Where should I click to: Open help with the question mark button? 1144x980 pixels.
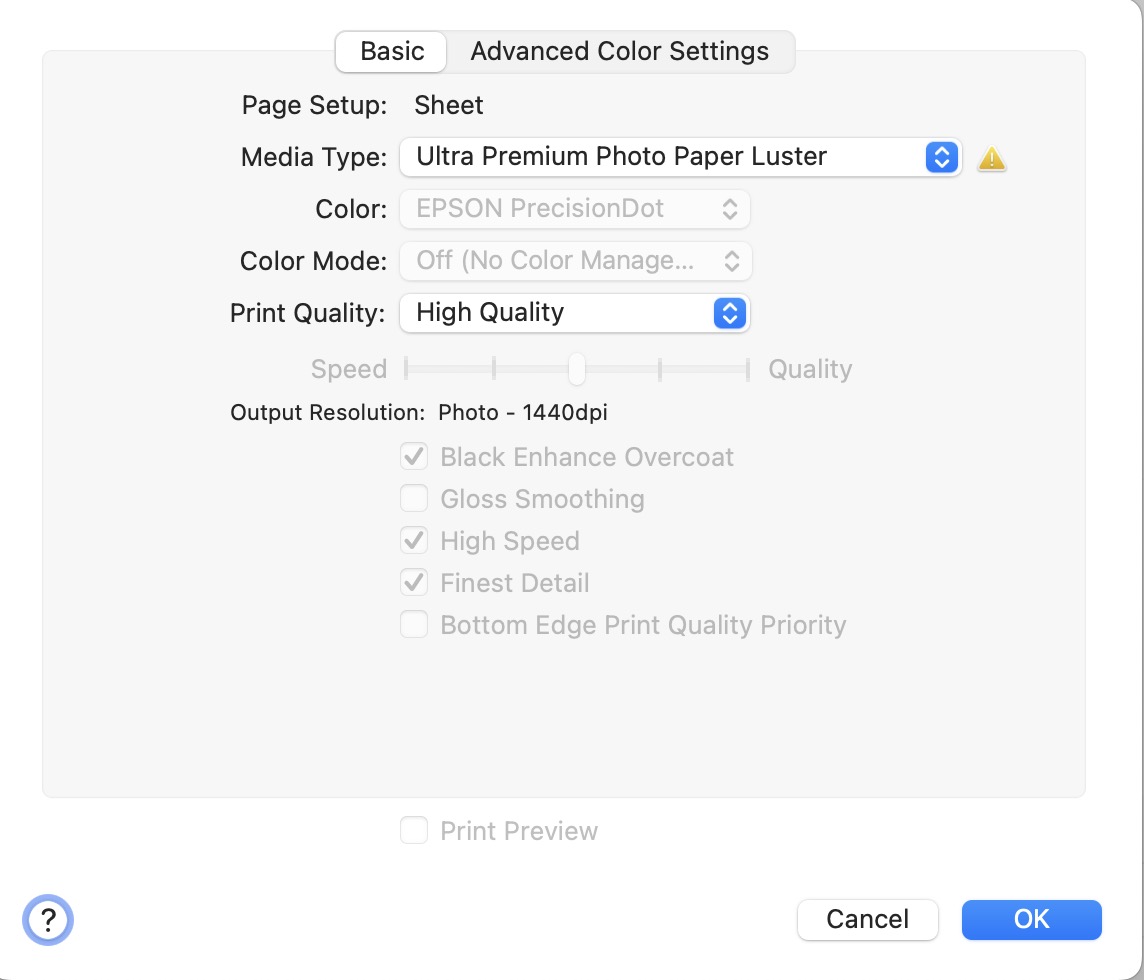(x=48, y=918)
